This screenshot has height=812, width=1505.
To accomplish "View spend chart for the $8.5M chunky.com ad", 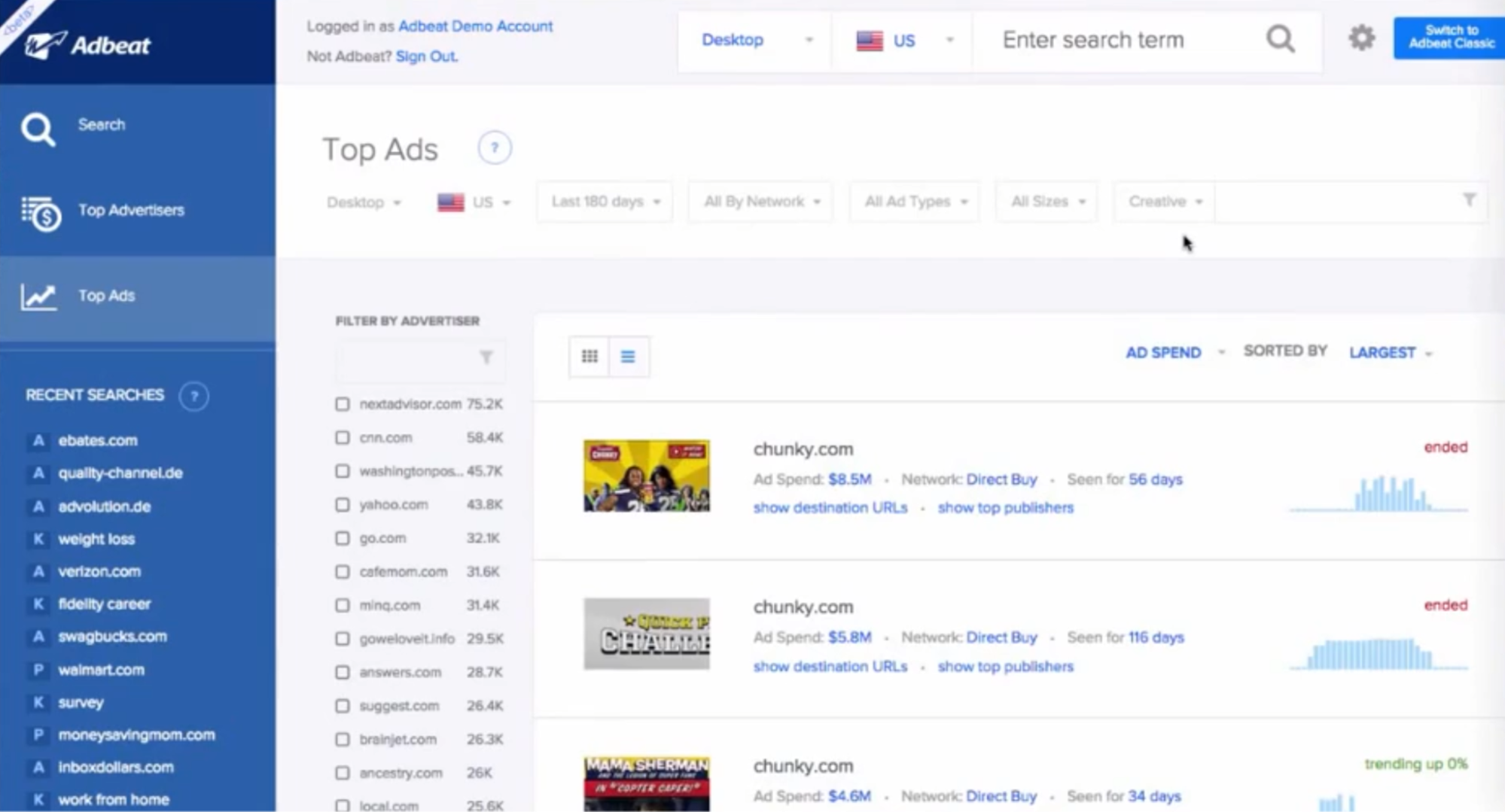I will (1378, 494).
